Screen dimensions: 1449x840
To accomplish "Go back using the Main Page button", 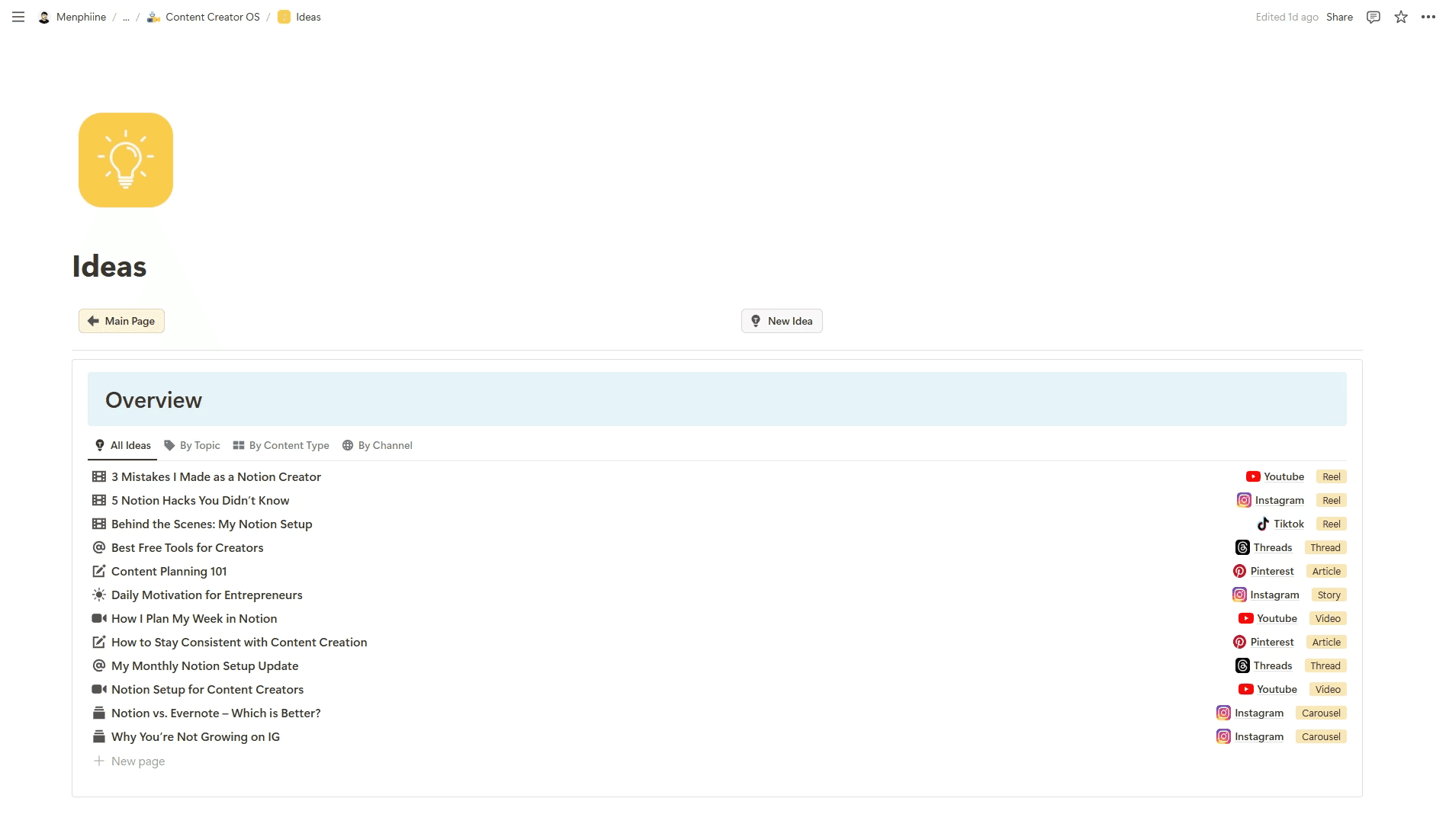I will (x=121, y=321).
